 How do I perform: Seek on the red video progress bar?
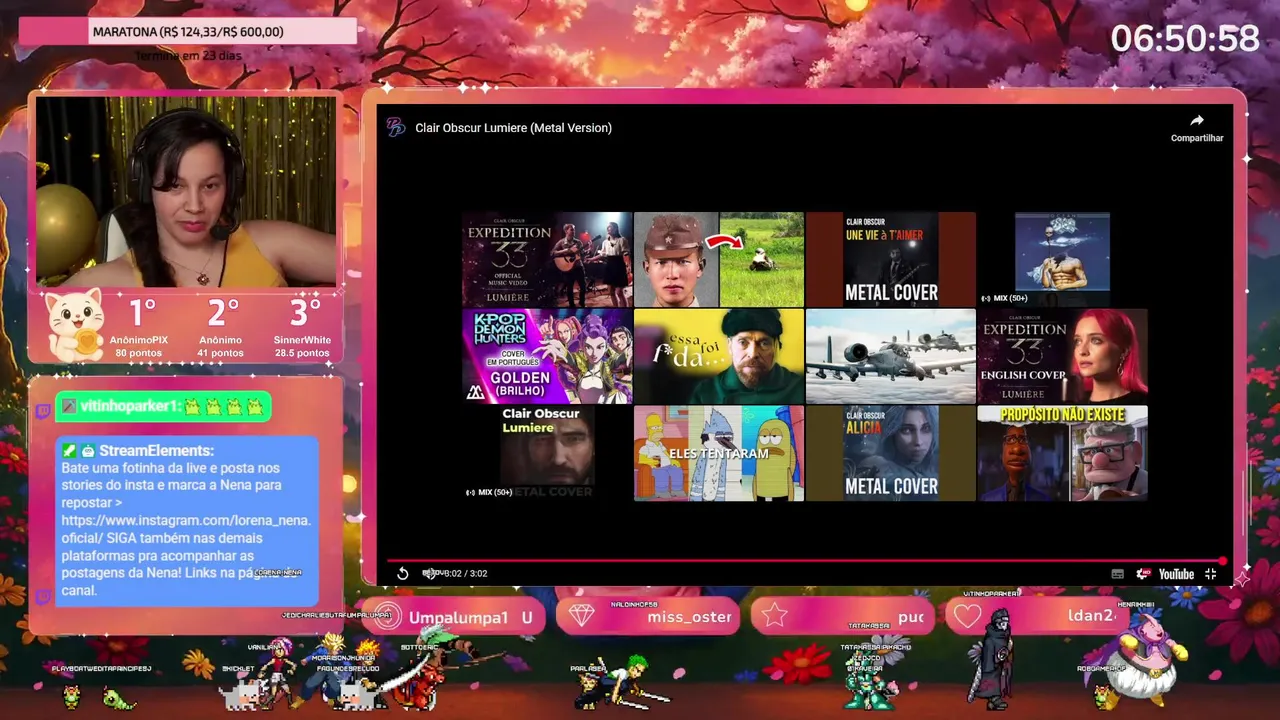(x=805, y=562)
